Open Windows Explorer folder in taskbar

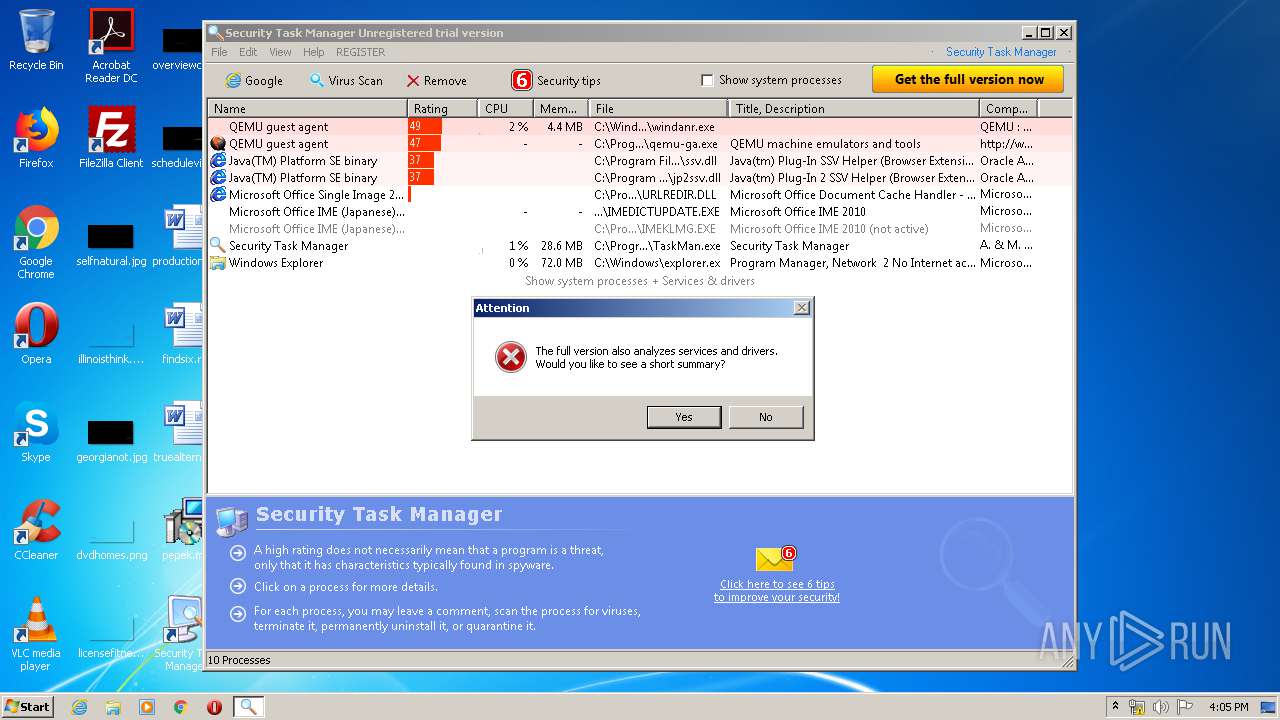pyautogui.click(x=113, y=707)
